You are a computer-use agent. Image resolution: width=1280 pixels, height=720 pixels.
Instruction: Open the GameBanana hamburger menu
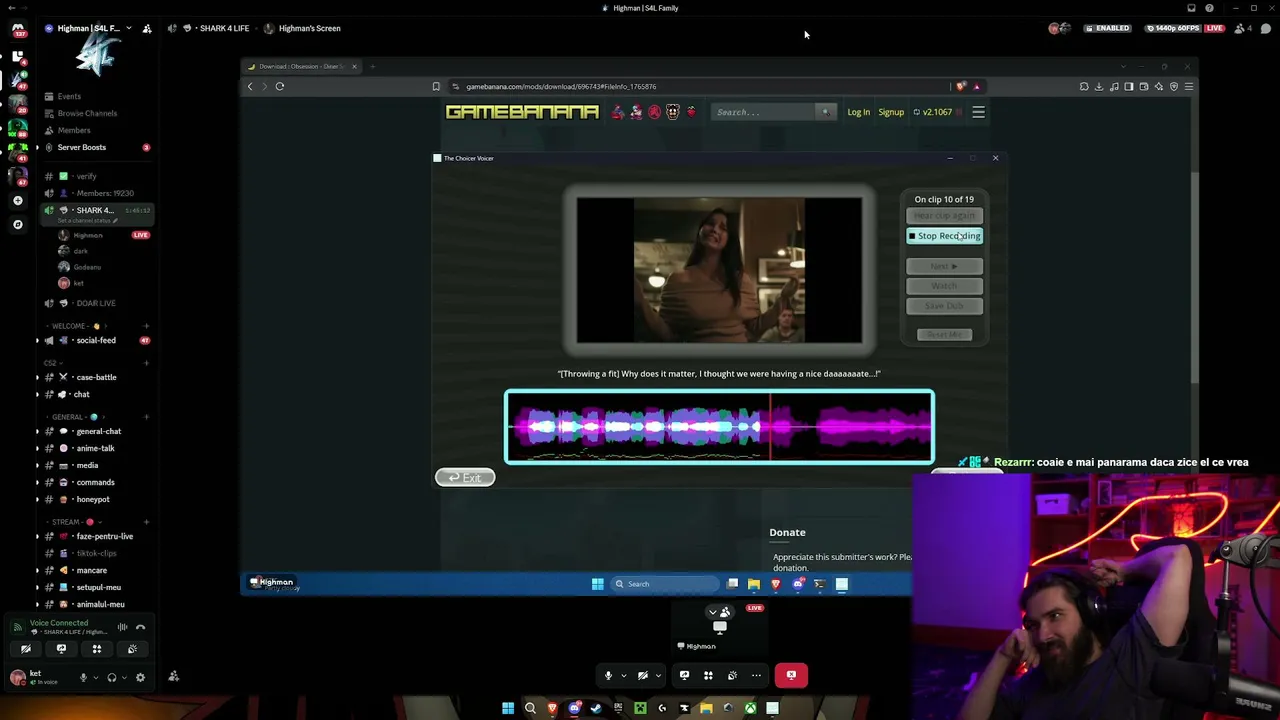coord(978,112)
